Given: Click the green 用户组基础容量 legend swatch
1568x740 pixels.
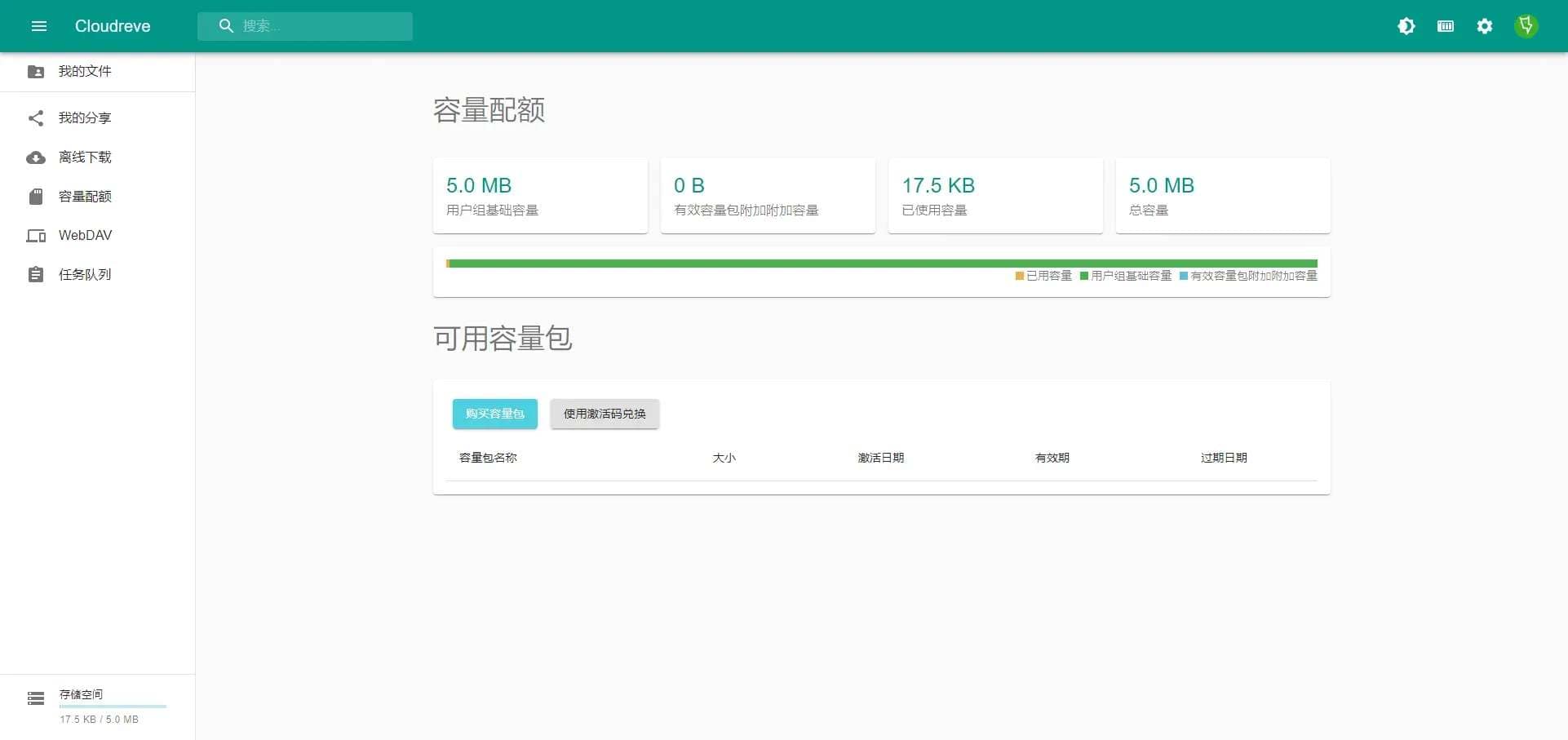Looking at the screenshot, I should (x=1084, y=276).
